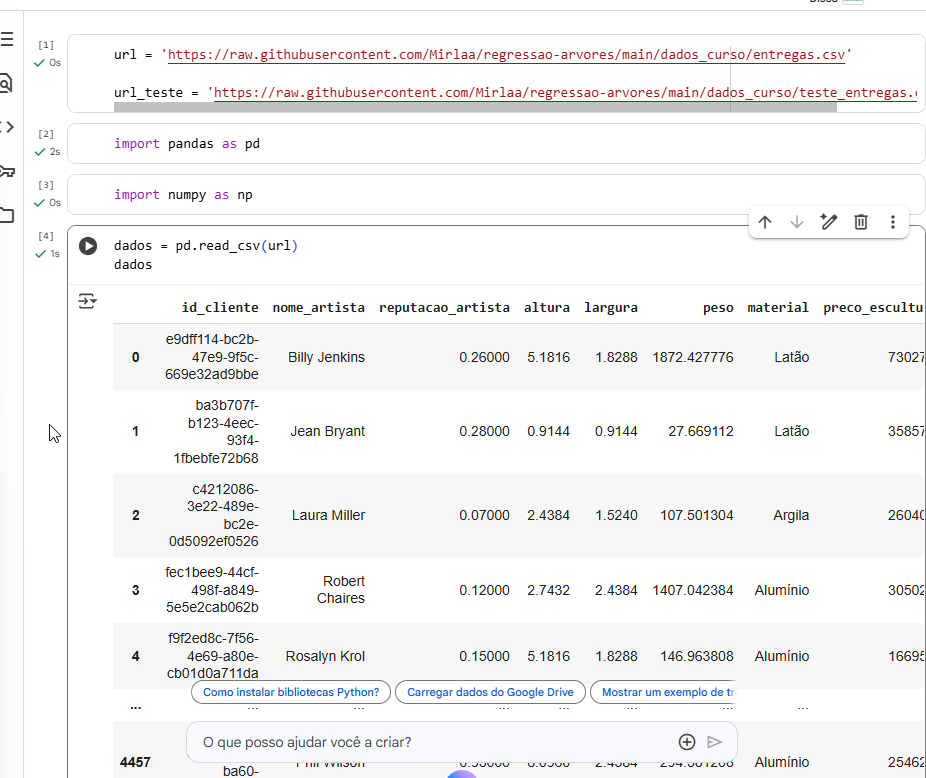Open the table of contents sidebar
Viewport: 926px width, 778px height.
pos(7,40)
